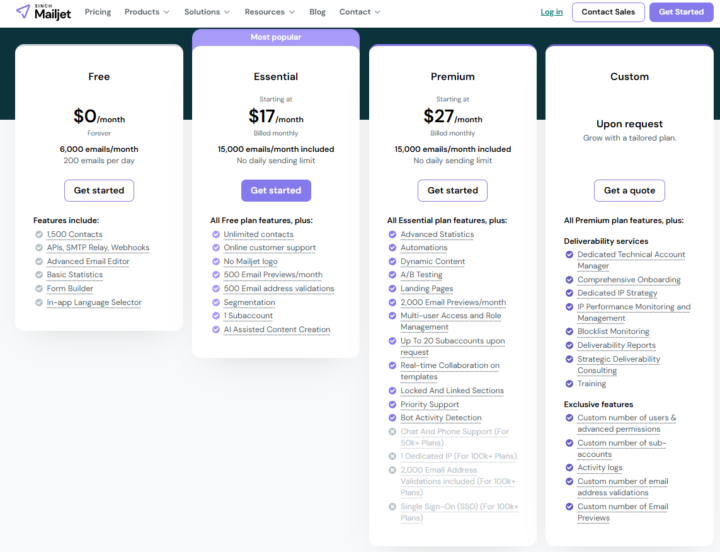Image resolution: width=720 pixels, height=552 pixels.
Task: Click cross icon beside 1 Dedicated IP
Action: [x=392, y=456]
